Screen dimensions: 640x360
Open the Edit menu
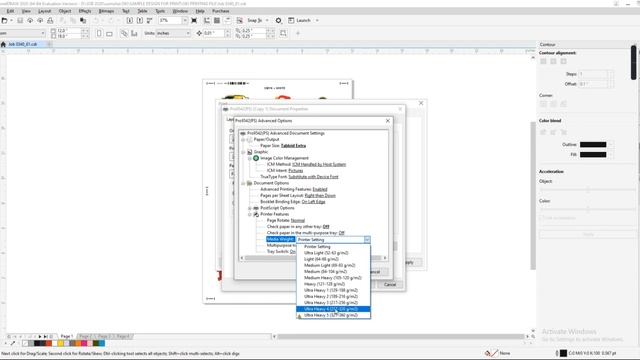tap(11, 11)
